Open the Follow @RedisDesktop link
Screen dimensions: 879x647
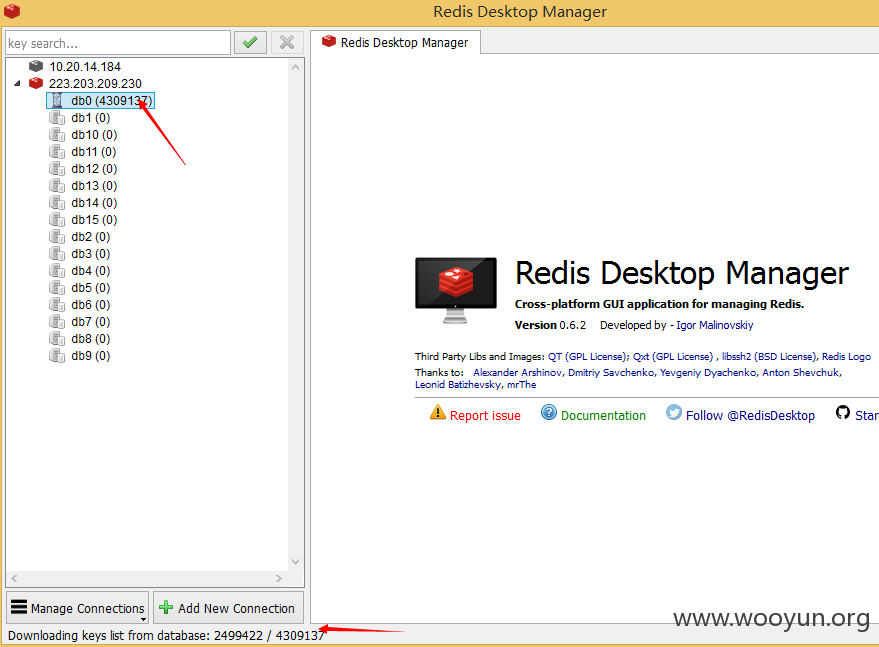click(750, 415)
